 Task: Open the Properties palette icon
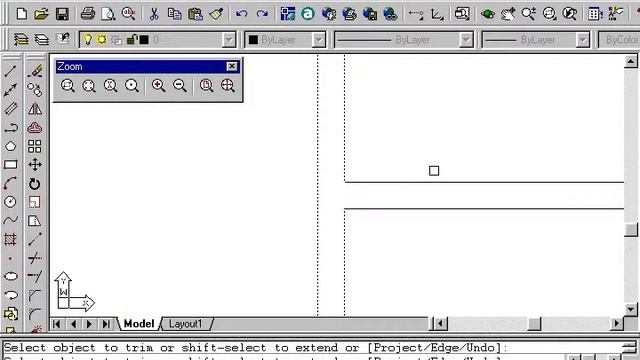click(595, 14)
